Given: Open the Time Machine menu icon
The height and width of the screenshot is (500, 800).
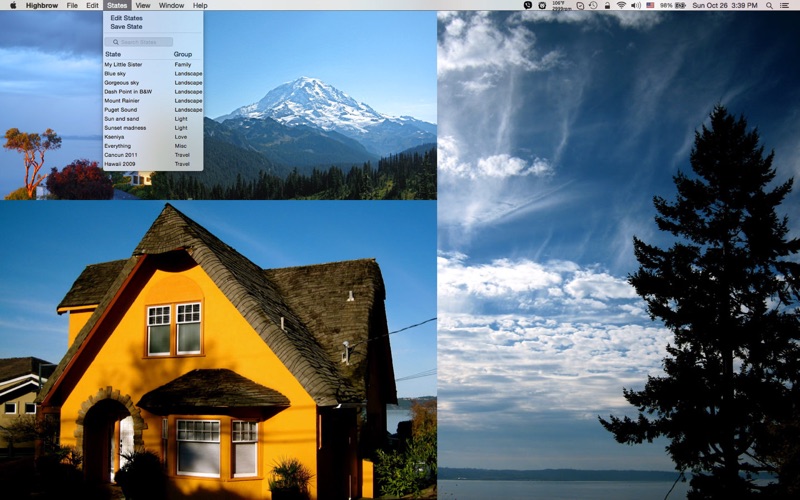Looking at the screenshot, I should 593,5.
